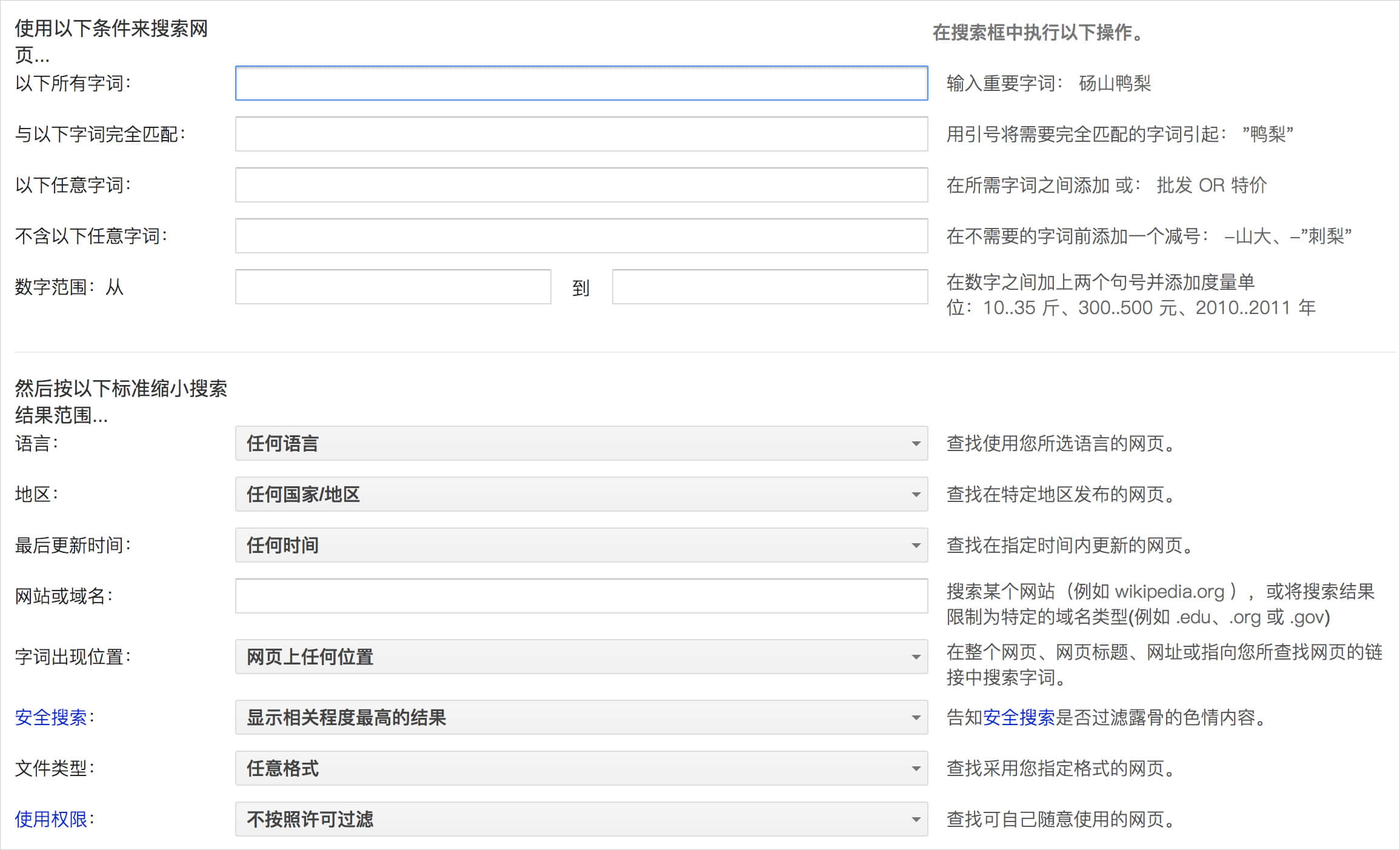Expand the 网页上任何位置 dropdown
This screenshot has width=1400, height=850.
click(581, 657)
